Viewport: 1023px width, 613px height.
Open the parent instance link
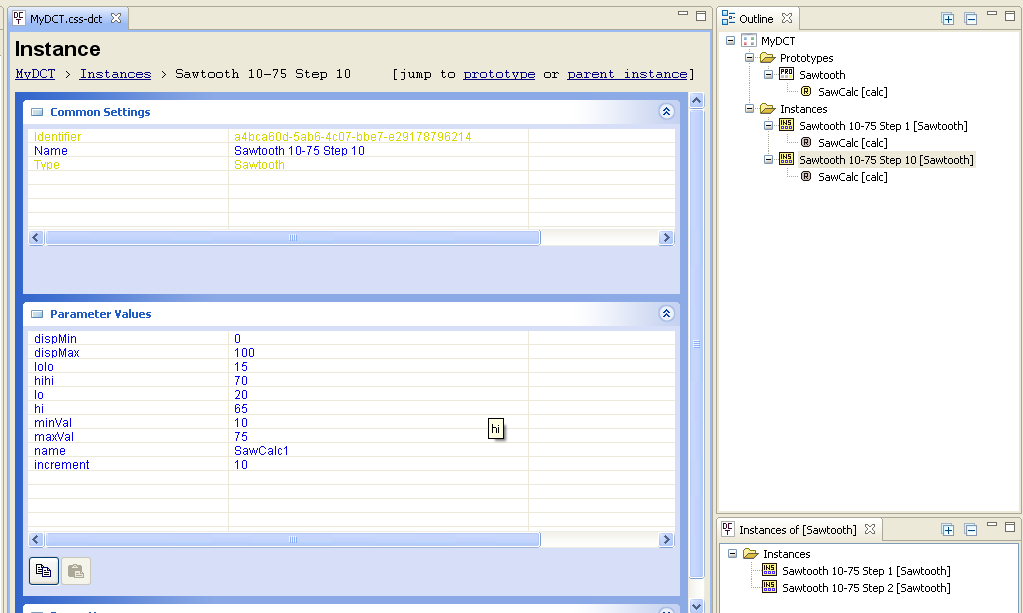pyautogui.click(x=627, y=74)
